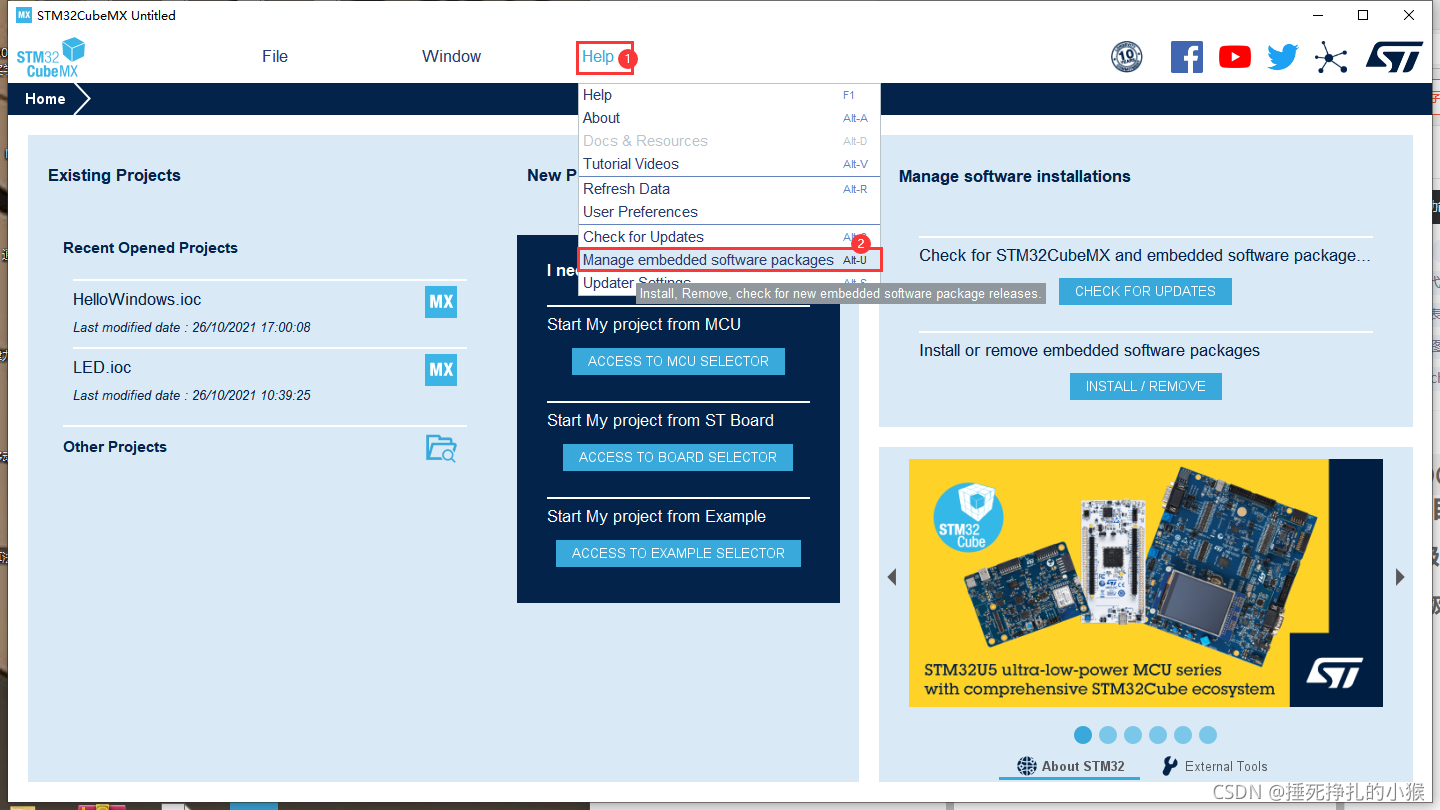Viewport: 1440px width, 810px height.
Task: Select Check for Updates menu item
Action: click(729, 237)
